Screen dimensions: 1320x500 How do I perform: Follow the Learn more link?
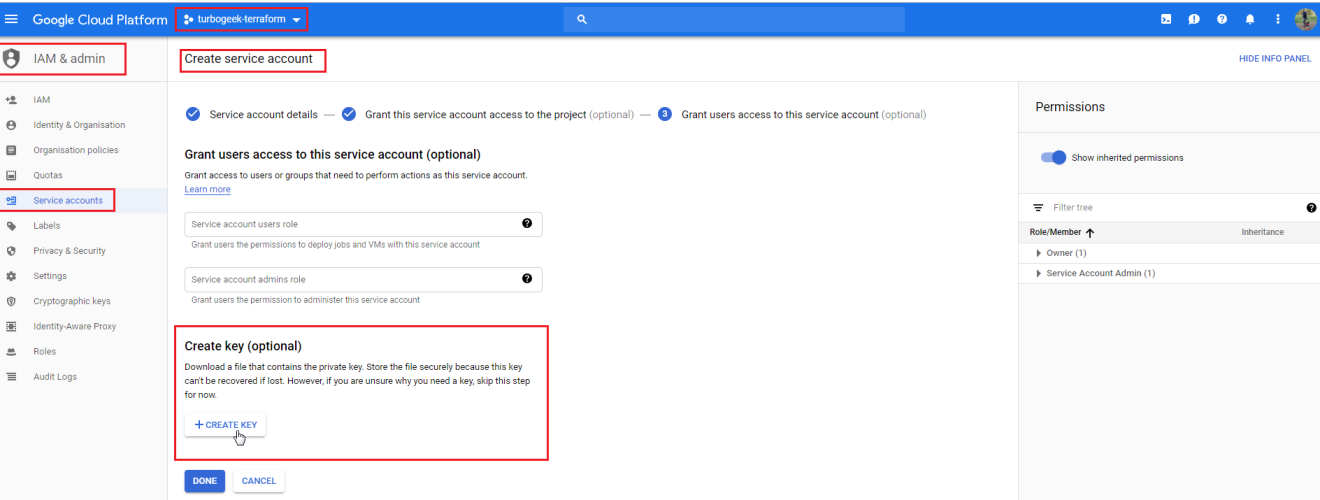pyautogui.click(x=207, y=190)
